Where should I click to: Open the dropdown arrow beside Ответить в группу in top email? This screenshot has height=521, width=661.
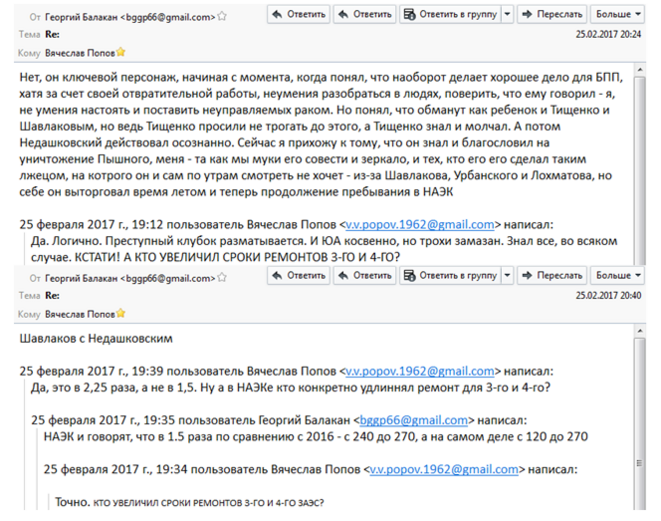[508, 14]
